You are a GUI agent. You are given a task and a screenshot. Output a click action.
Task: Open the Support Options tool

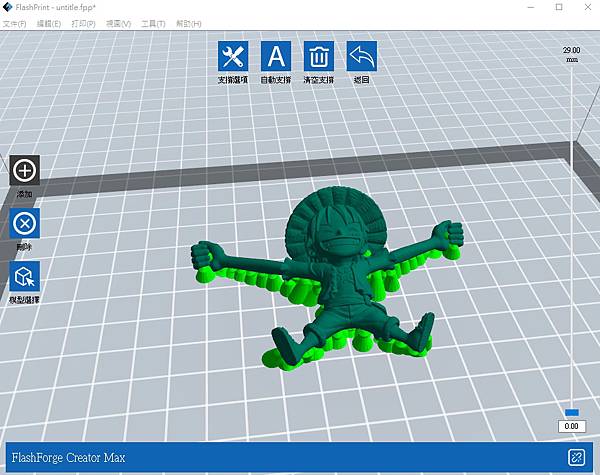[x=233, y=56]
